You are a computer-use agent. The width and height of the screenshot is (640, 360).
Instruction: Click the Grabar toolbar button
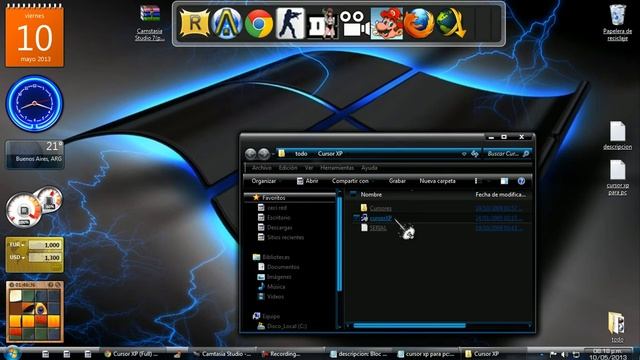(x=397, y=181)
